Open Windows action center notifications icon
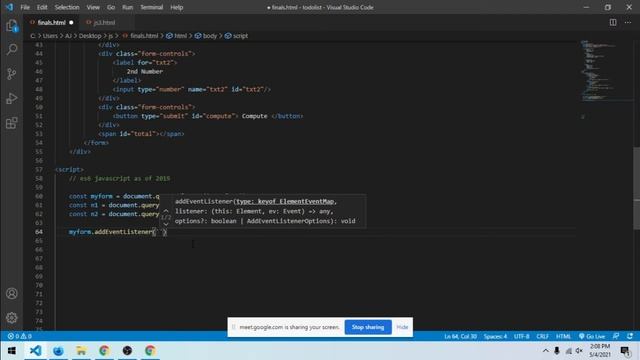Image resolution: width=640 pixels, height=360 pixels. tap(625, 351)
